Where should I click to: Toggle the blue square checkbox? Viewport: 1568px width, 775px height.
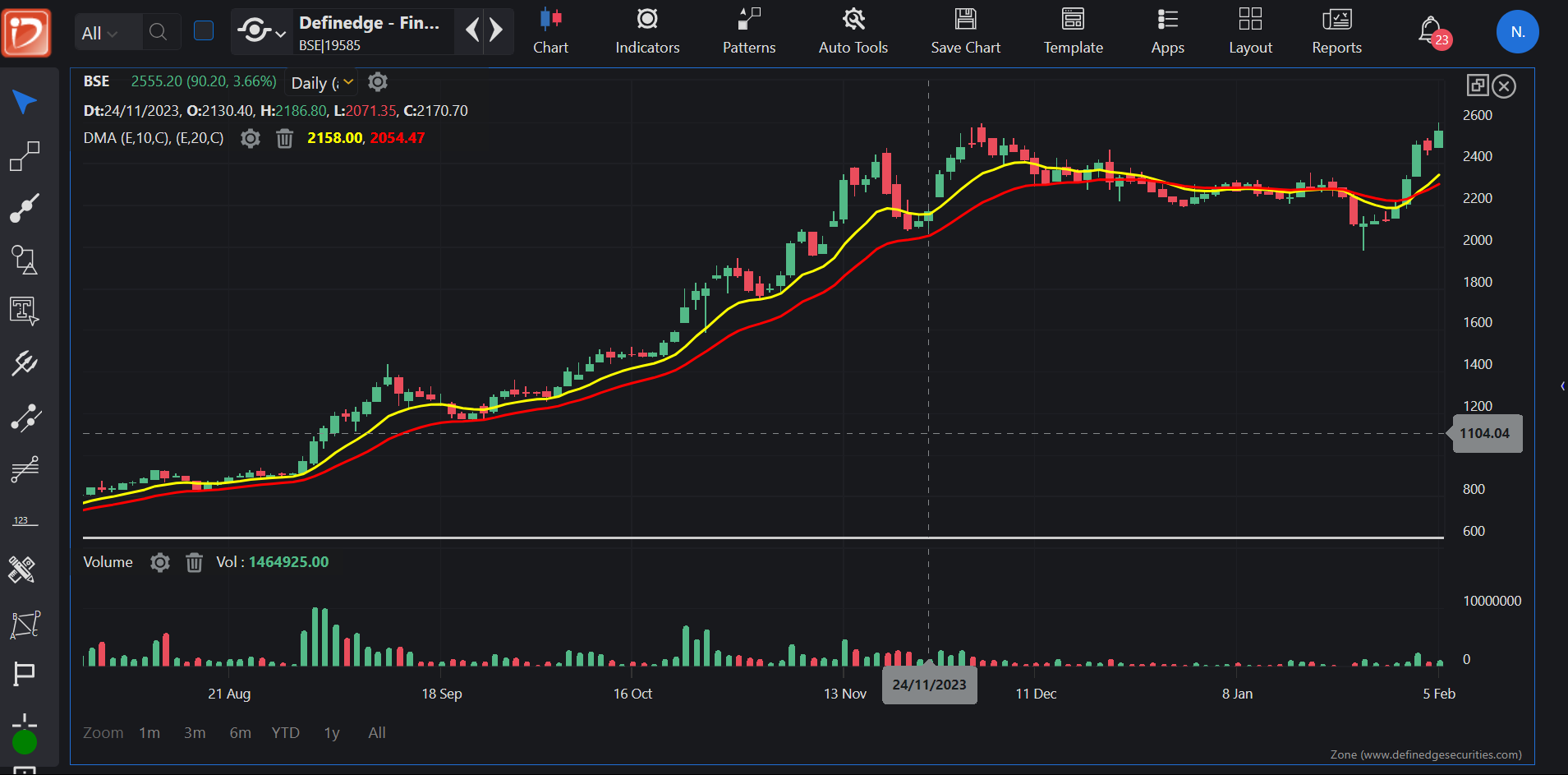(204, 31)
